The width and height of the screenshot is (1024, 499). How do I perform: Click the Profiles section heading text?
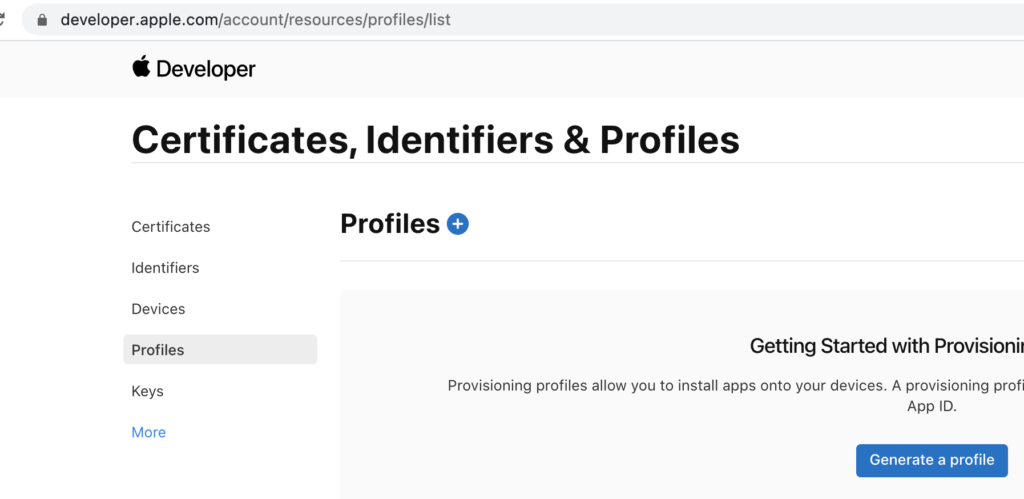(390, 224)
